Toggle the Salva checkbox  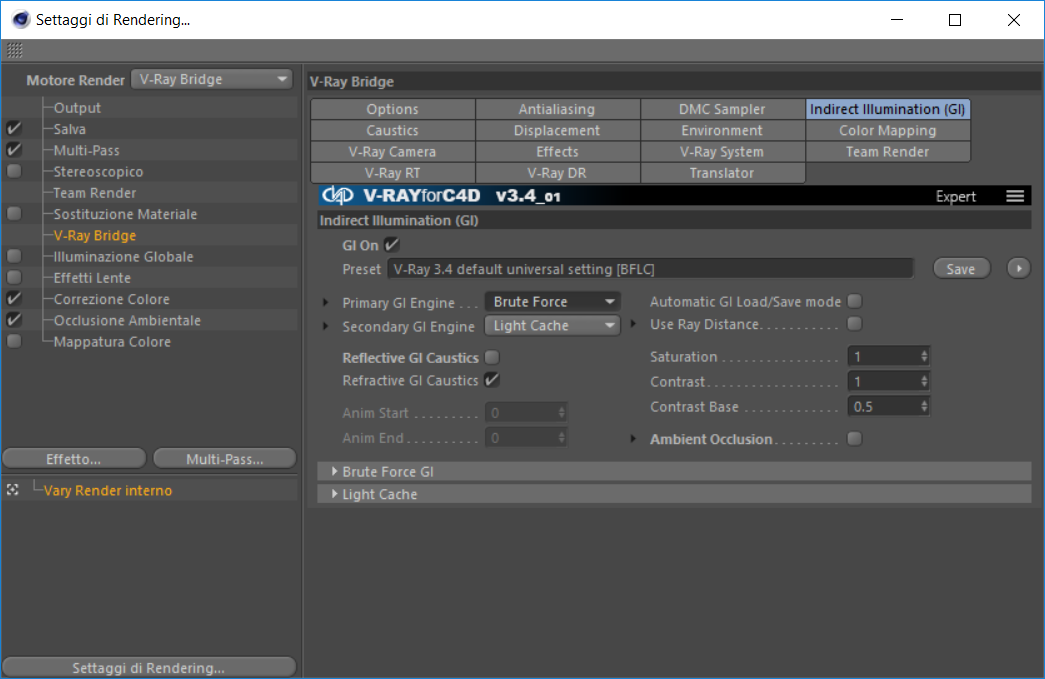click(x=14, y=129)
